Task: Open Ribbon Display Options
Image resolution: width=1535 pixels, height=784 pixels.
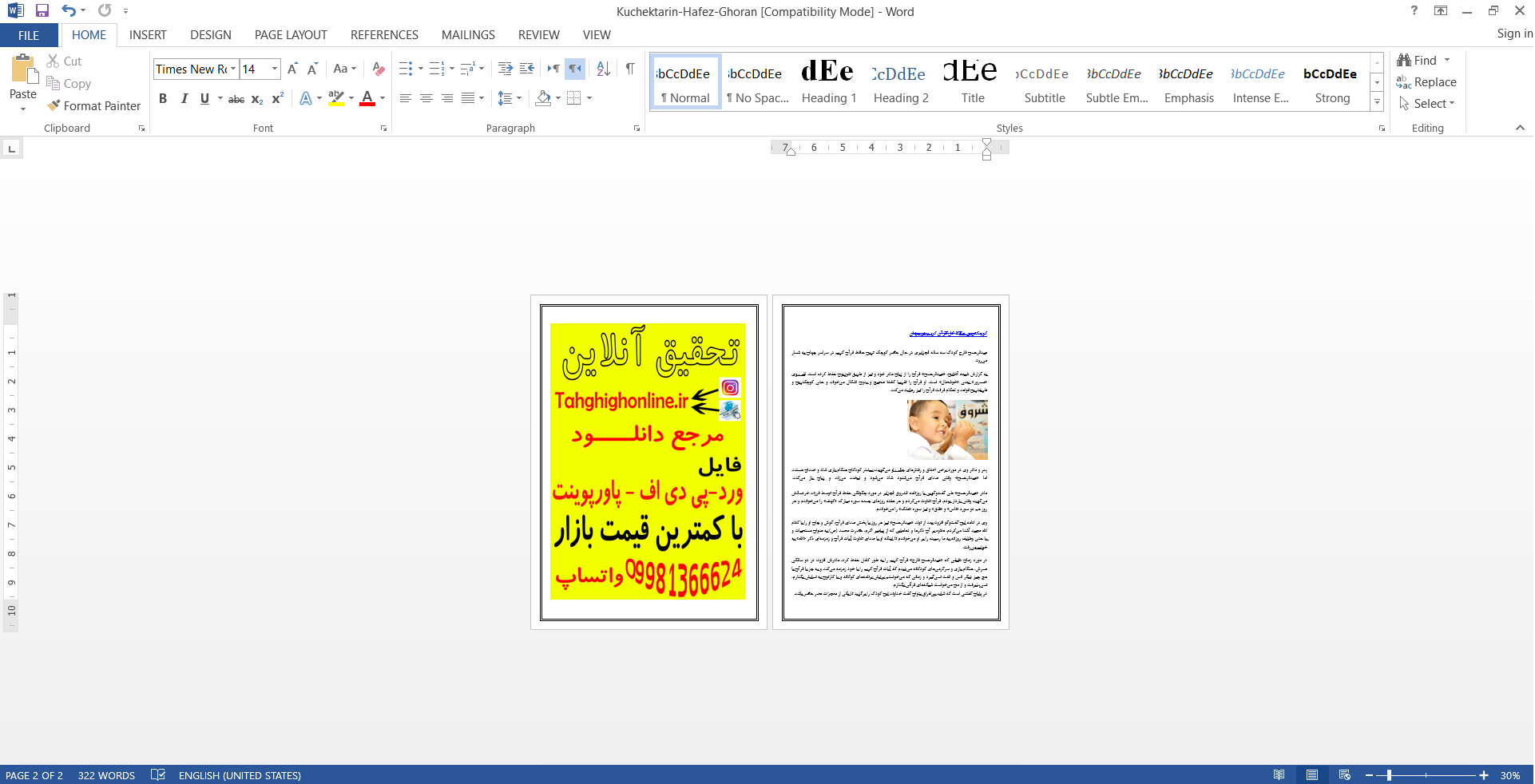Action: pos(1441,10)
